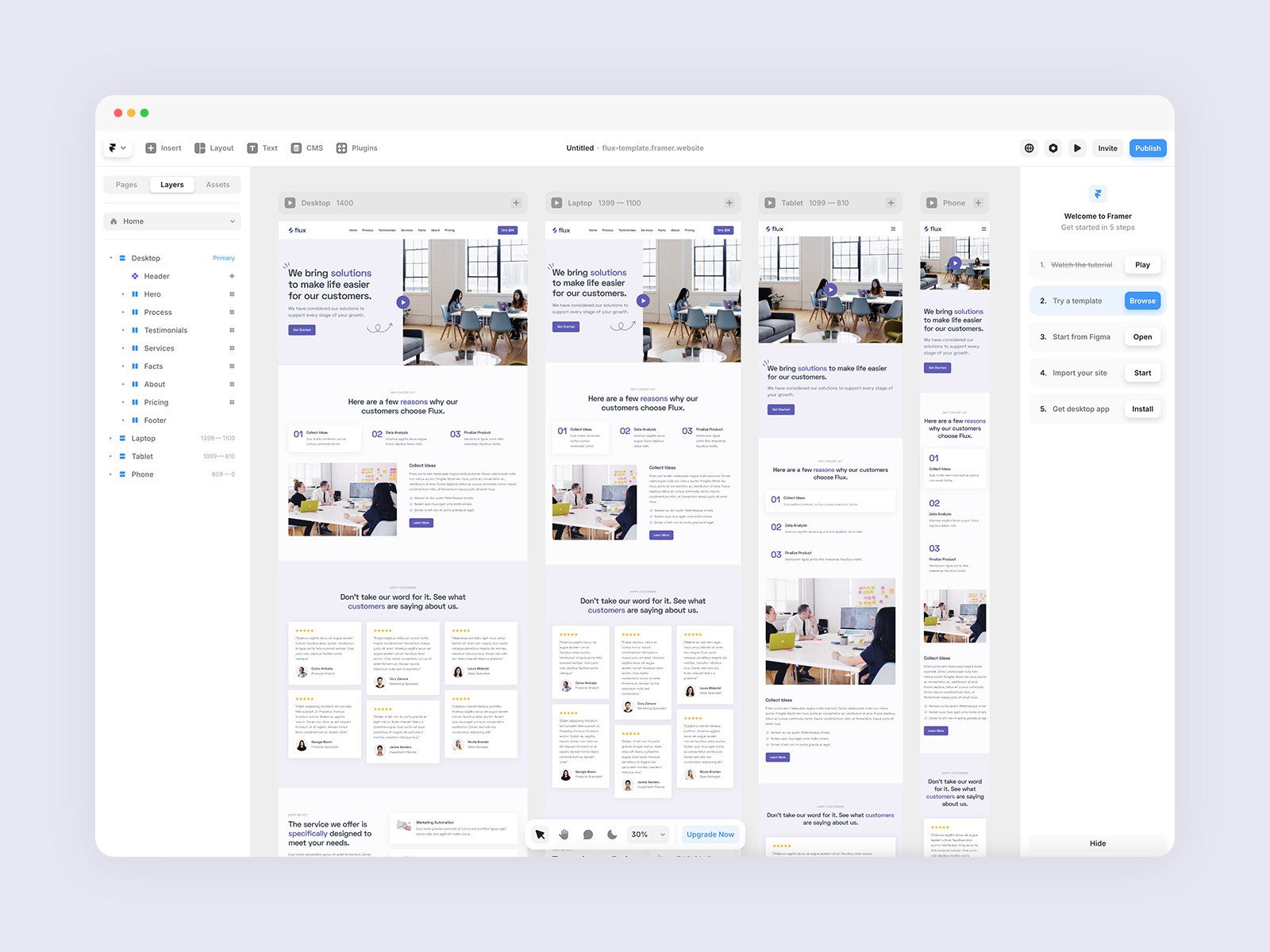Play the Desktop 1400 breakpoint preview
1270x952 pixels.
[290, 203]
